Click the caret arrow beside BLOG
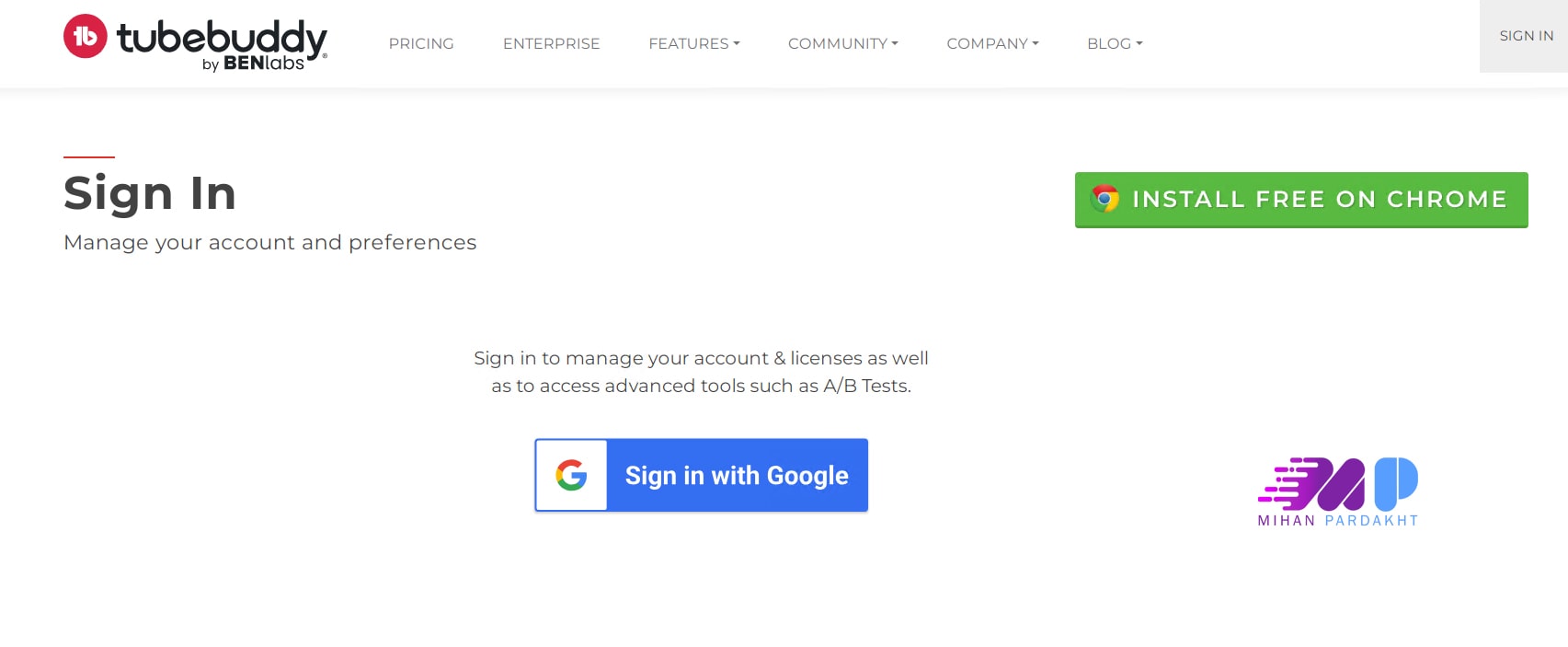 coord(1139,43)
